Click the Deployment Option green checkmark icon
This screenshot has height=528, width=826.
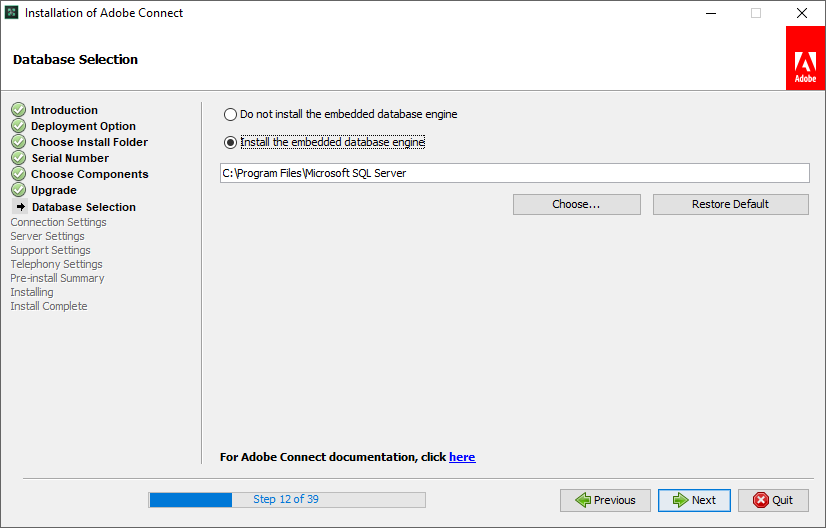(18, 126)
